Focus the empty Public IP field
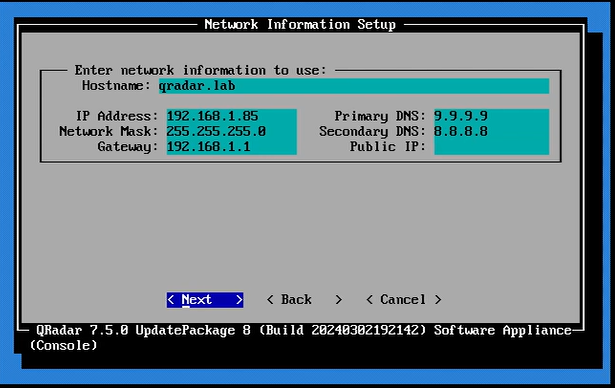 pyautogui.click(x=491, y=147)
